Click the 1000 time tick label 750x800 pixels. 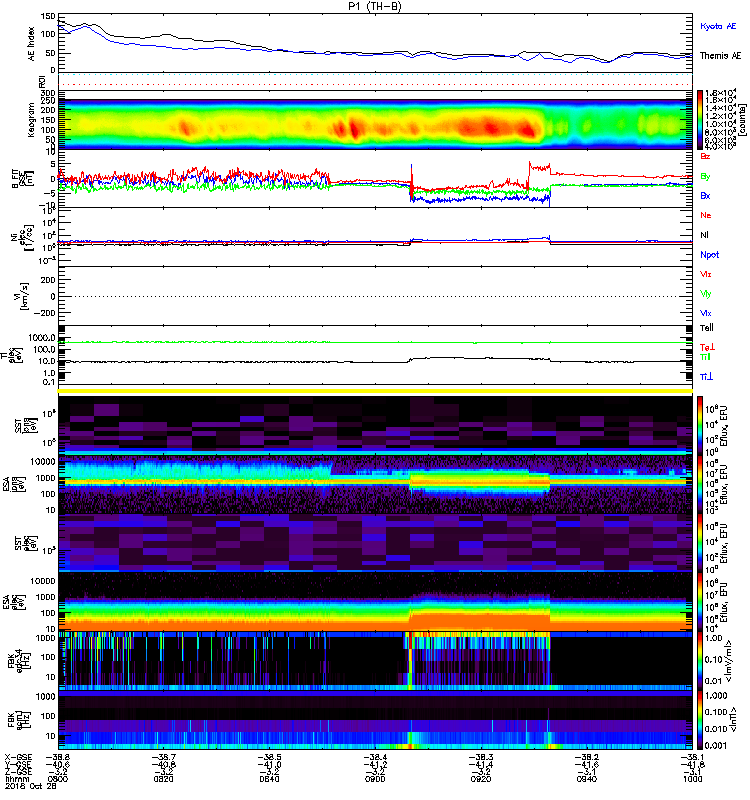[692, 779]
